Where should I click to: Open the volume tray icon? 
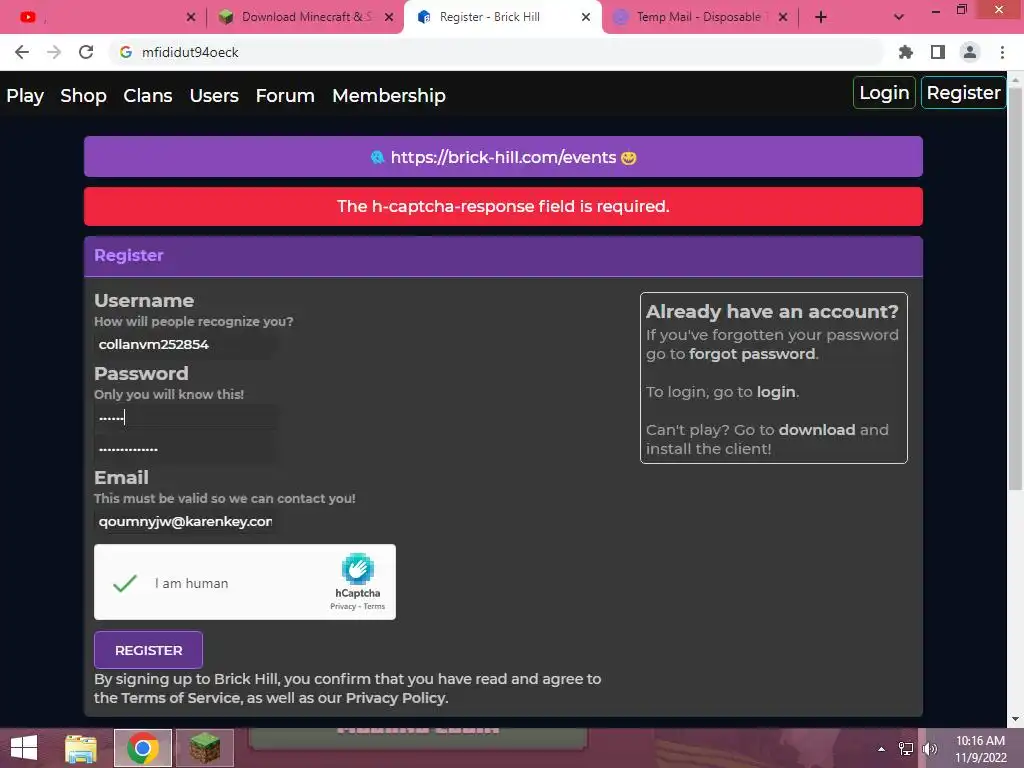coord(930,749)
